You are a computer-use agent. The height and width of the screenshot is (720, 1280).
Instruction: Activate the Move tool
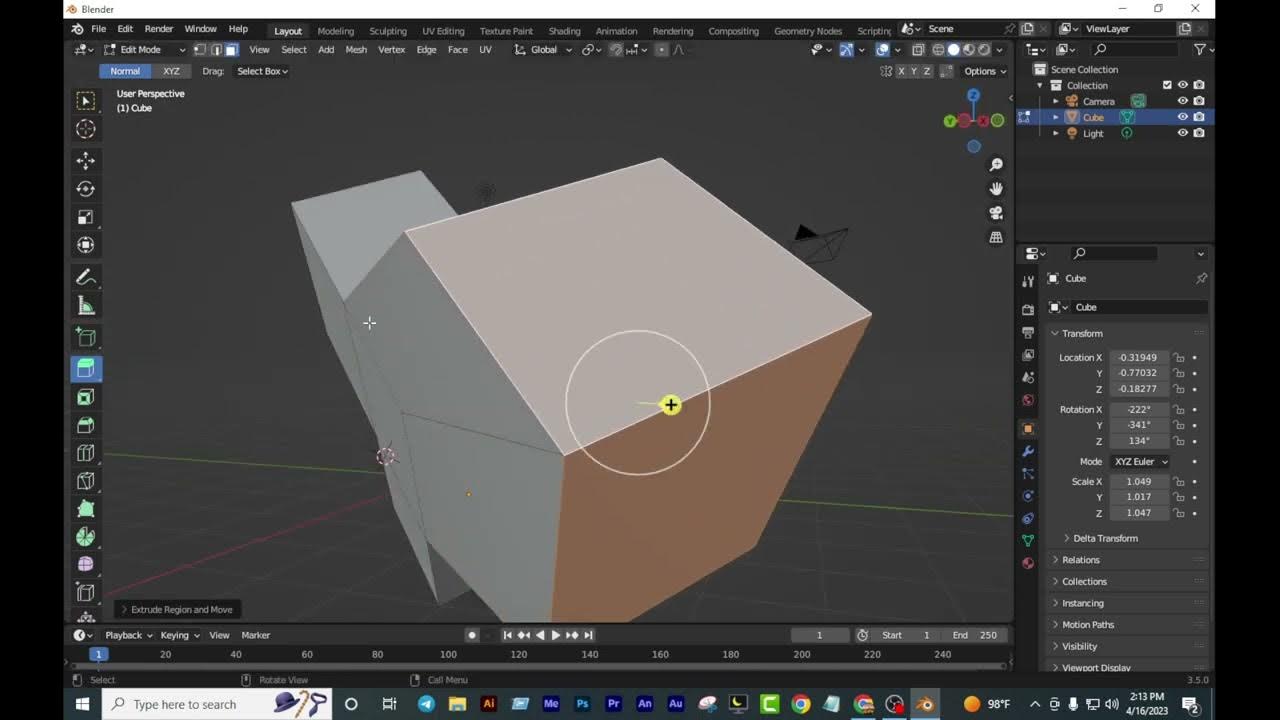pos(86,160)
